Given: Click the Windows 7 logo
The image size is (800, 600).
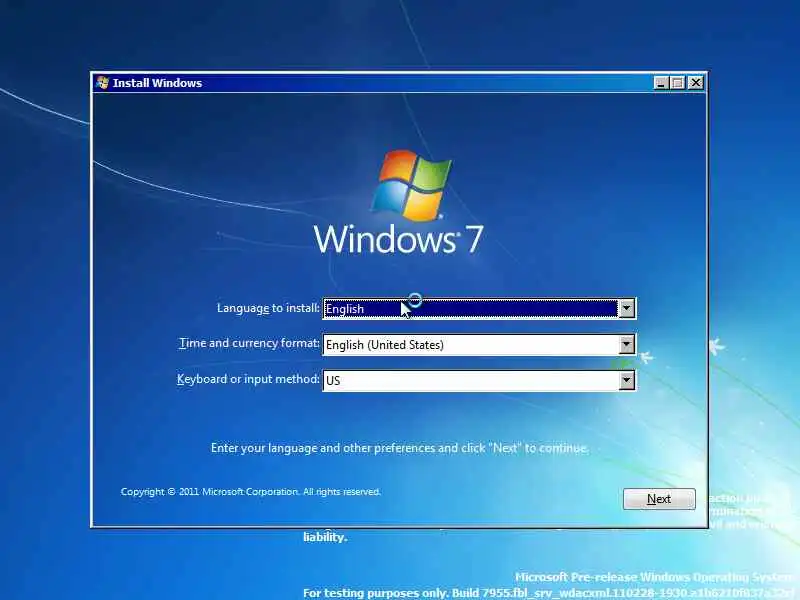Looking at the screenshot, I should [x=398, y=203].
